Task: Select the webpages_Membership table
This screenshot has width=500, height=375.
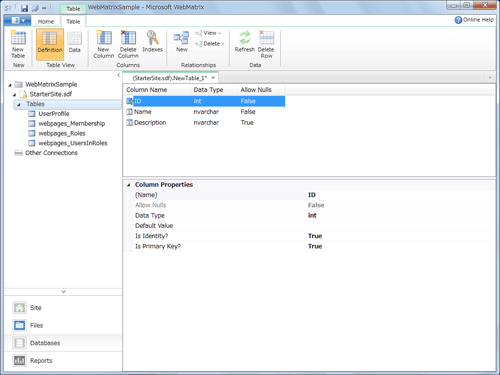Action: tap(71, 124)
